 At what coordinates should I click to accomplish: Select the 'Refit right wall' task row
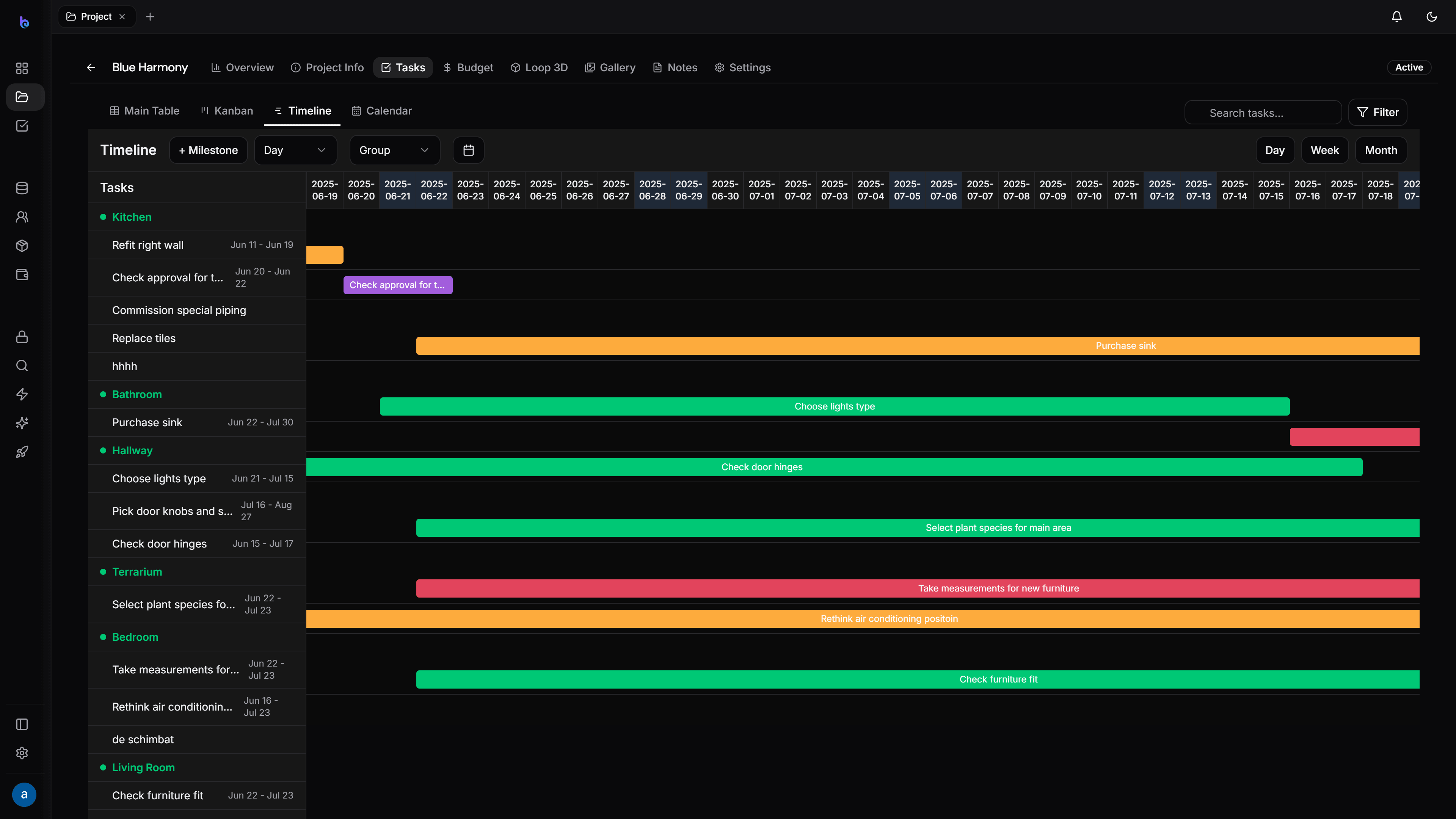pyautogui.click(x=197, y=245)
